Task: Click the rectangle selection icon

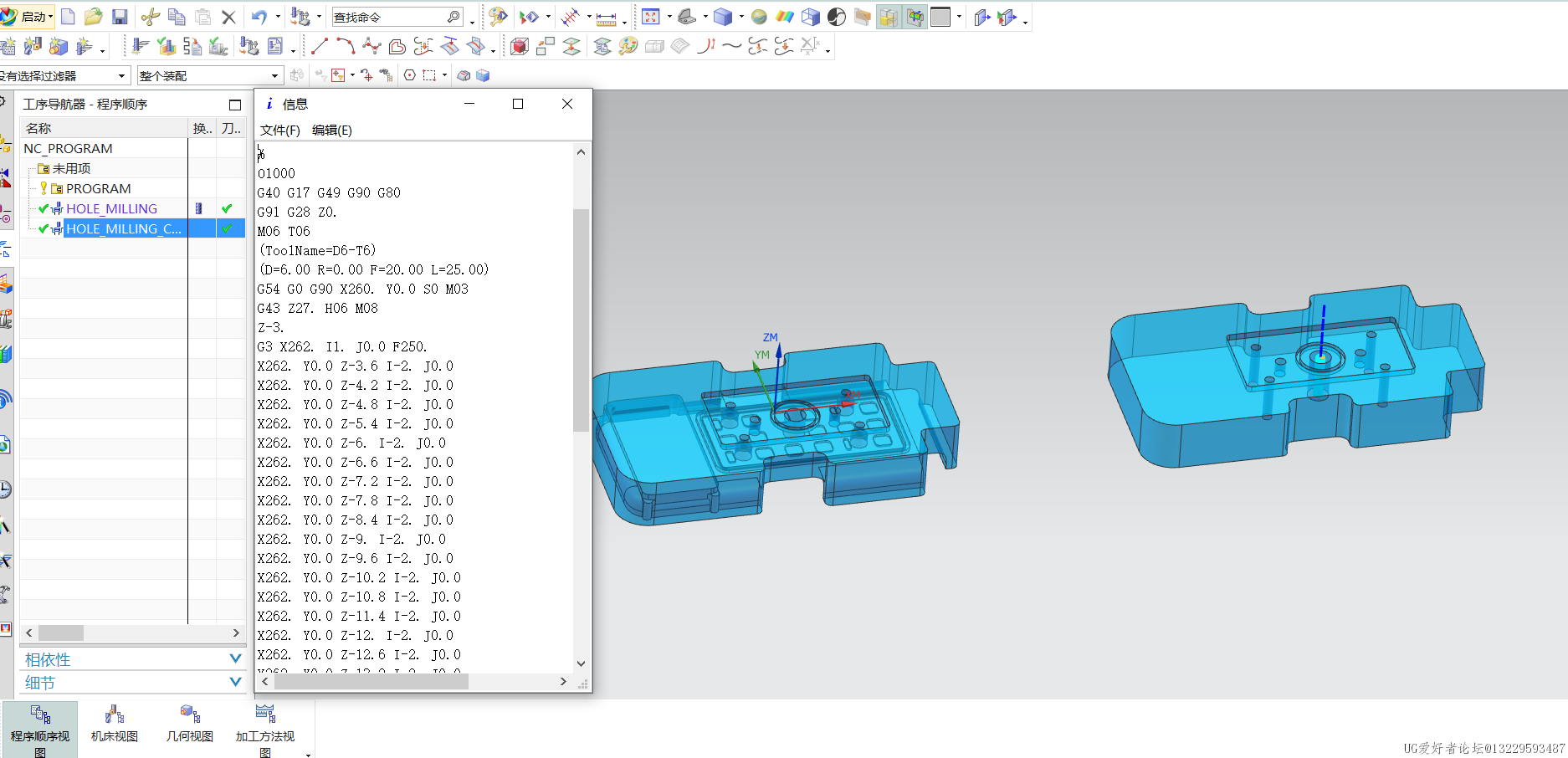Action: coord(429,75)
